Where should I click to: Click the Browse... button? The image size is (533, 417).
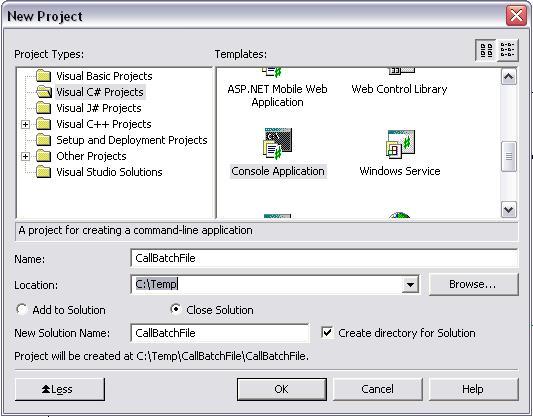pos(474,284)
